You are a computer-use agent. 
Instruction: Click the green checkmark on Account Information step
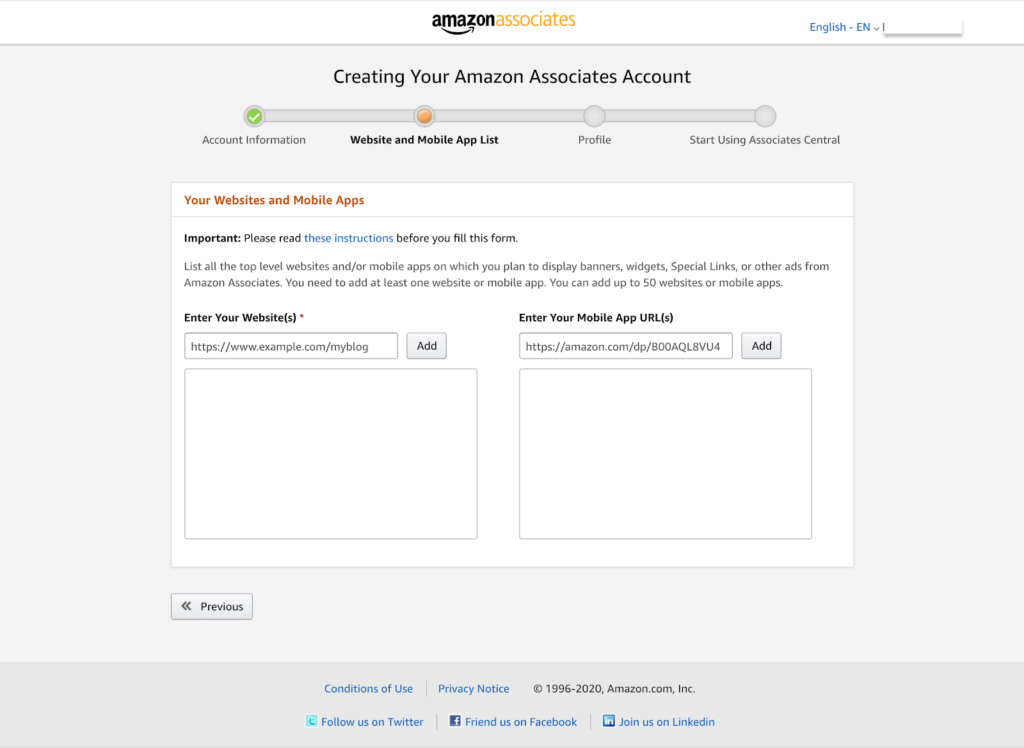(253, 115)
